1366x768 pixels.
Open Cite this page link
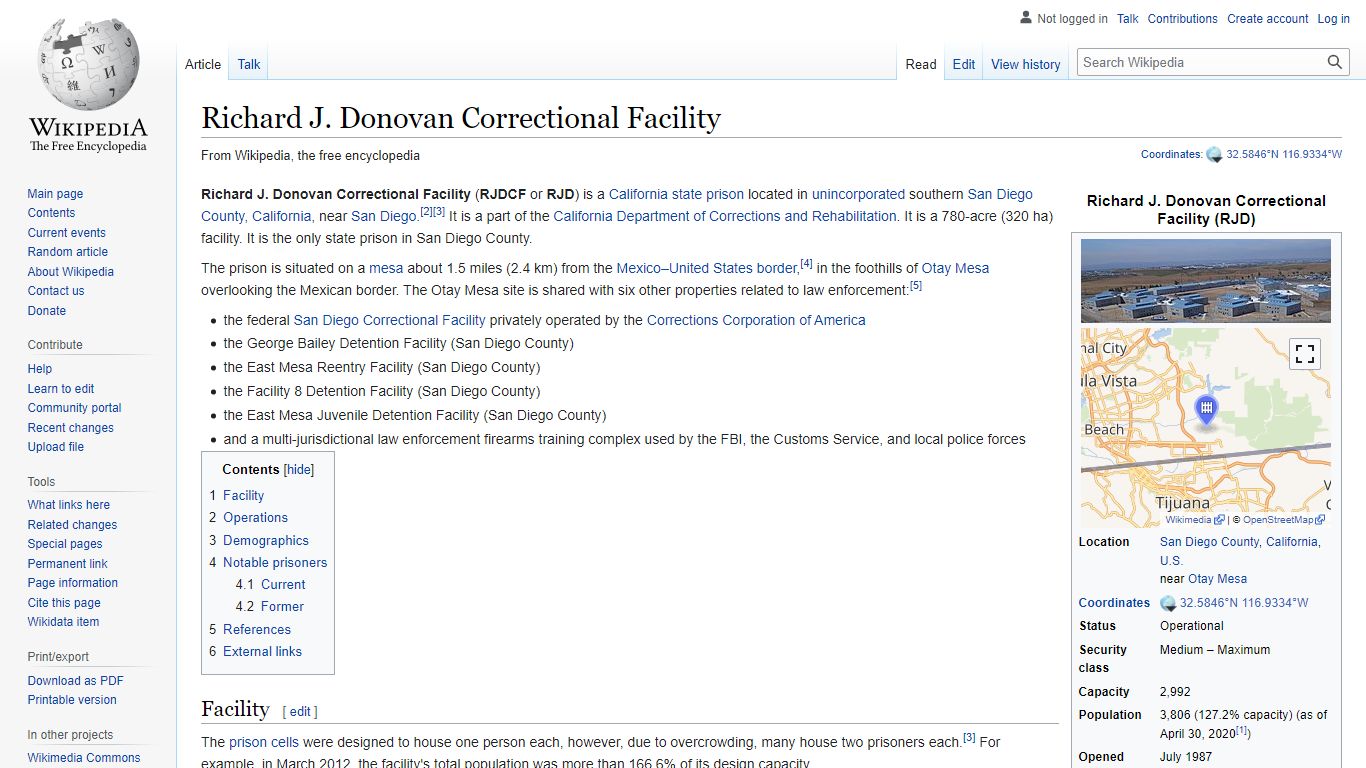[x=64, y=603]
